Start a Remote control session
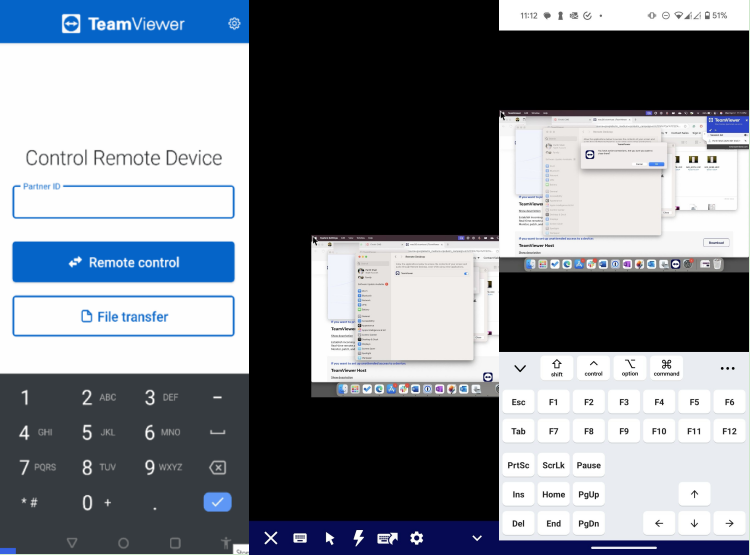Image resolution: width=750 pixels, height=555 pixels. click(x=123, y=262)
